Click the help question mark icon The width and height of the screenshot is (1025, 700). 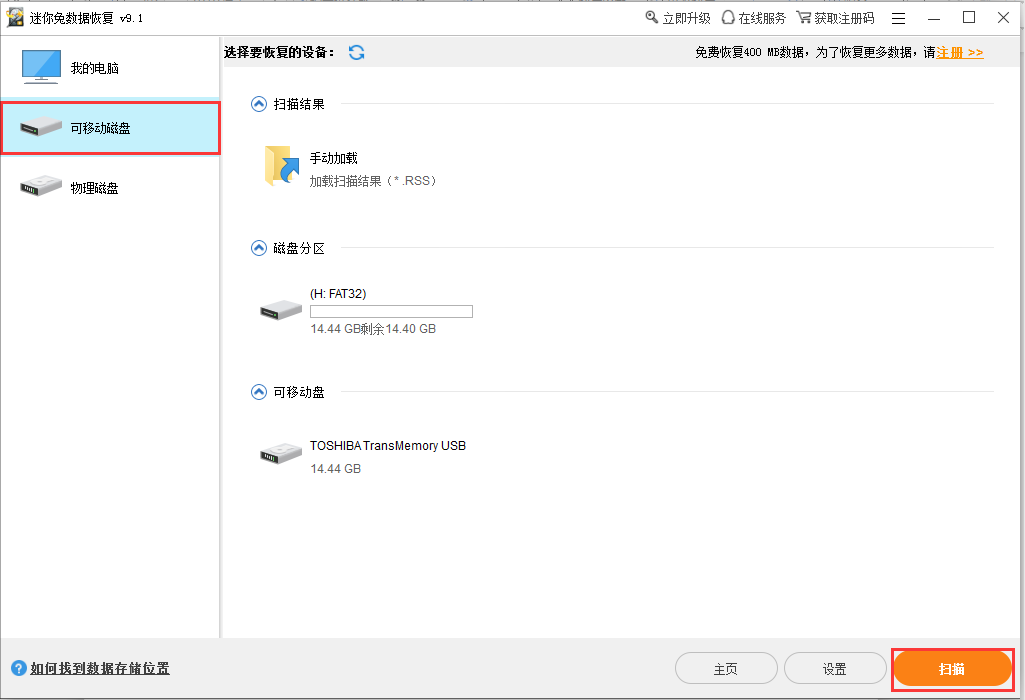tap(18, 668)
